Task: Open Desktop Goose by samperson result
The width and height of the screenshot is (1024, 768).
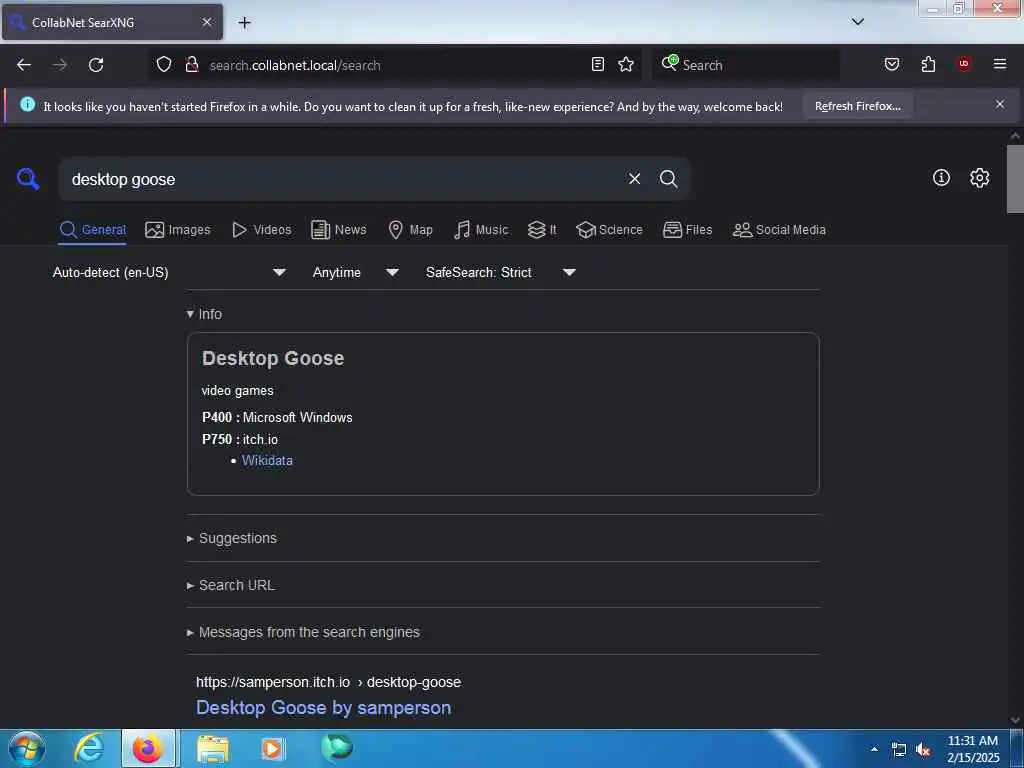Action: coord(323,708)
